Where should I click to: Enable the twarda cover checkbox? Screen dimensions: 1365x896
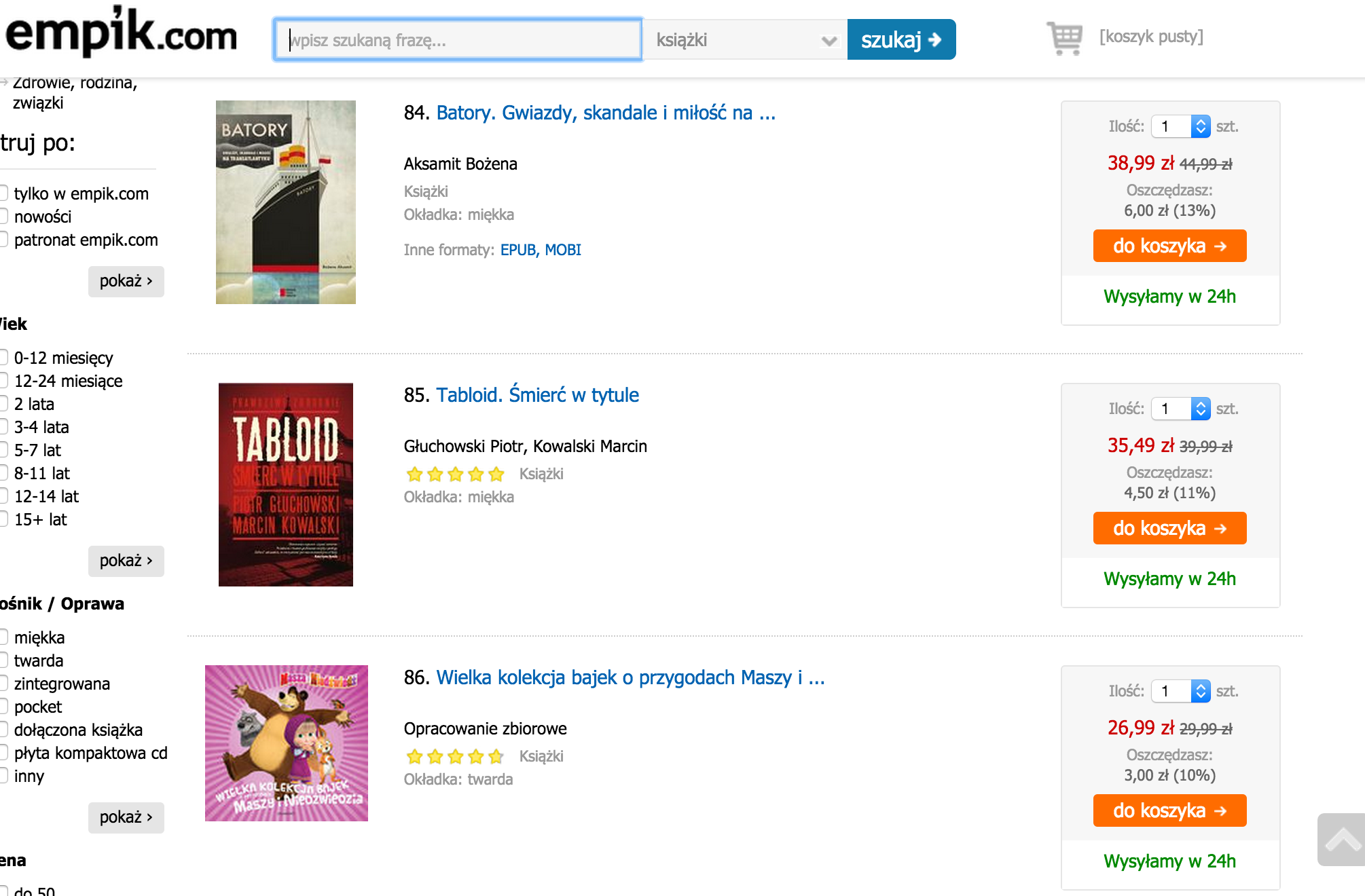(x=3, y=660)
